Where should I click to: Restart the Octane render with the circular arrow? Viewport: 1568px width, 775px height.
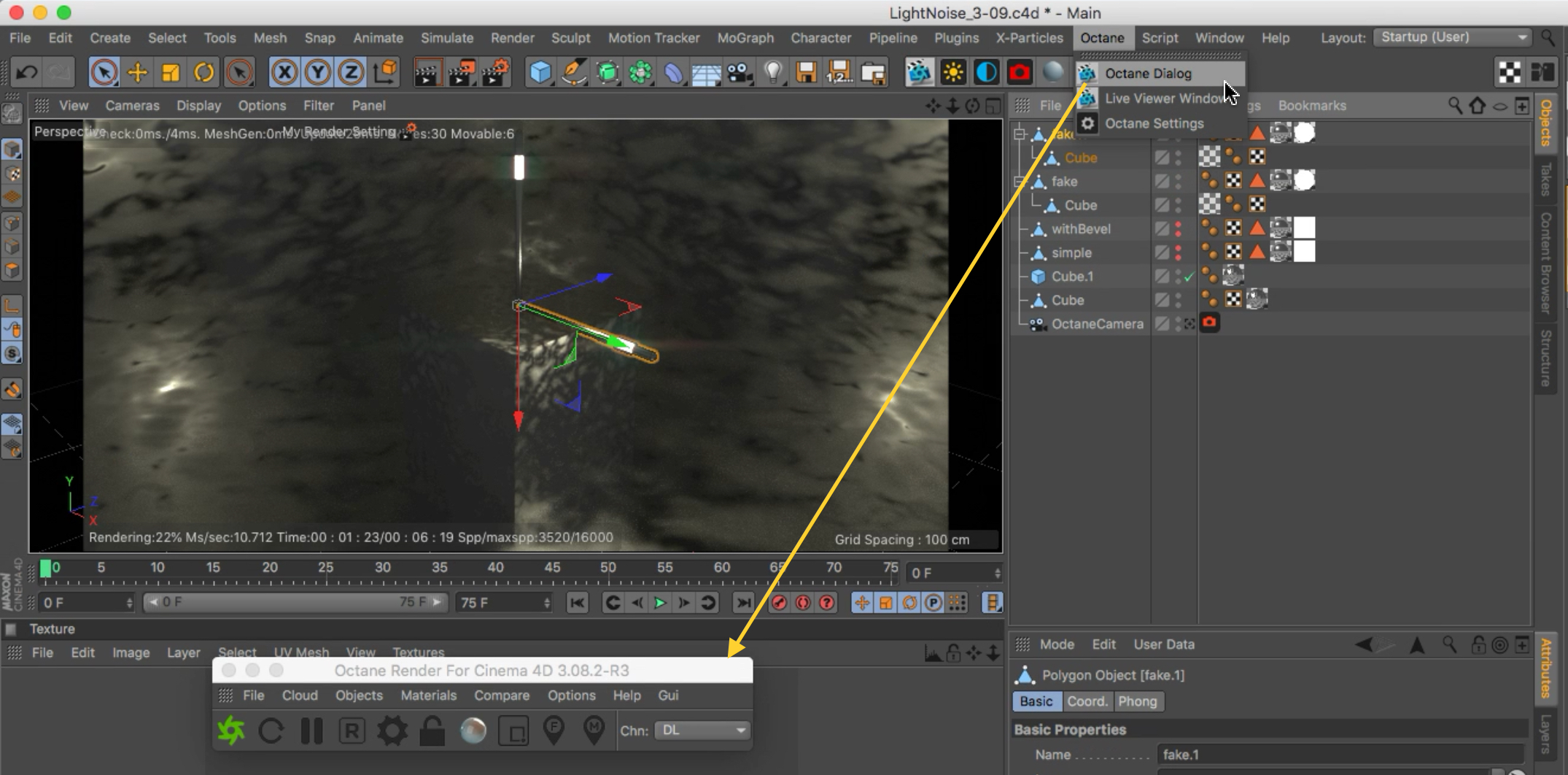click(271, 730)
